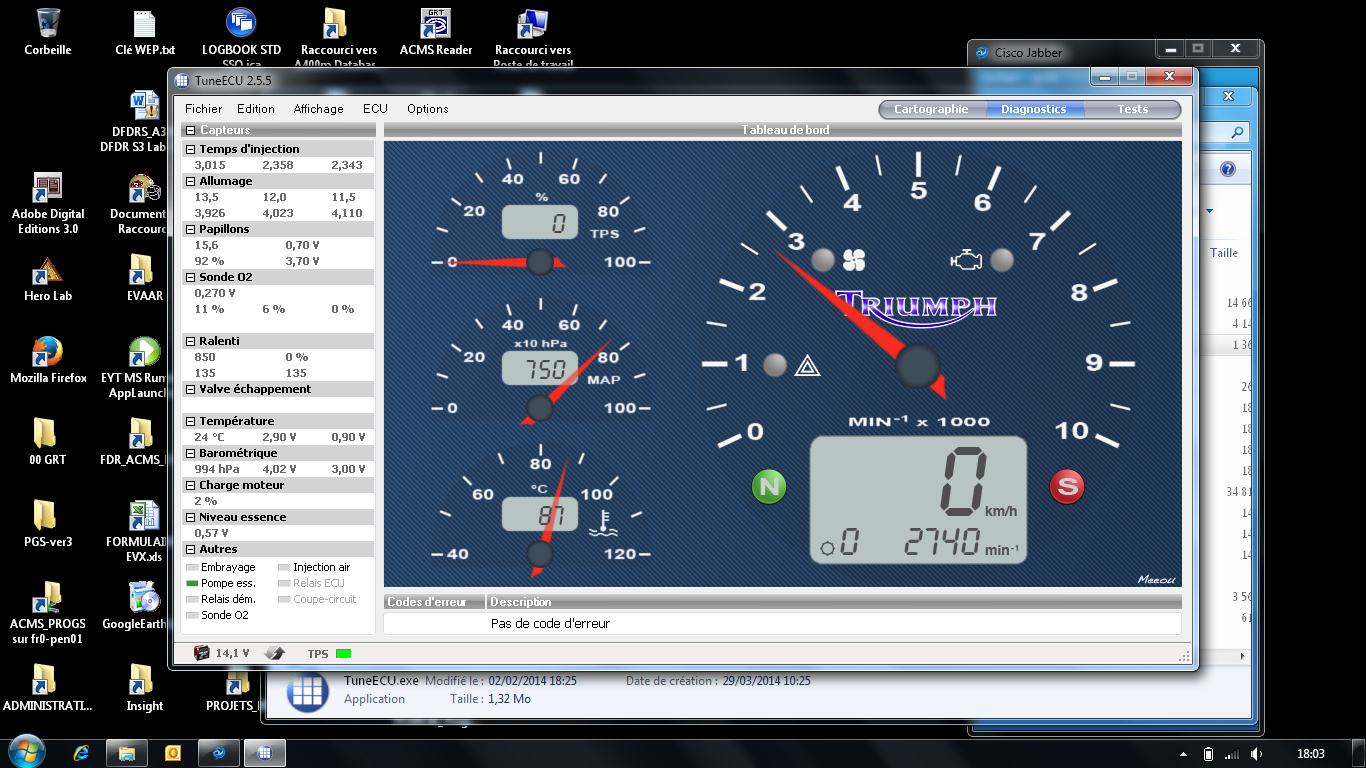
Task: Click the "Pas de code d'erreur" message
Action: pyautogui.click(x=550, y=623)
